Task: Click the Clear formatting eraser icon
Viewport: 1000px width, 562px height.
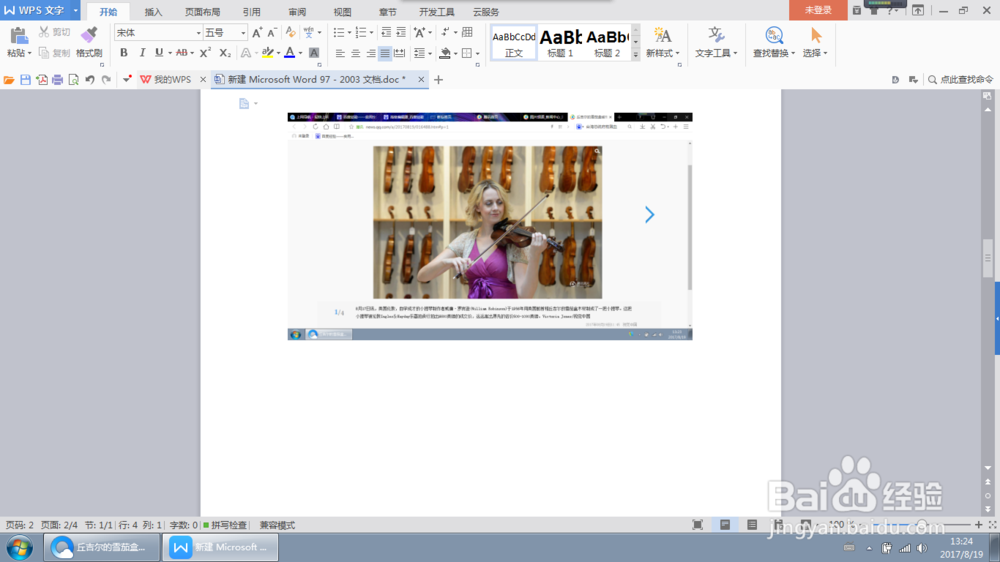Action: click(290, 33)
